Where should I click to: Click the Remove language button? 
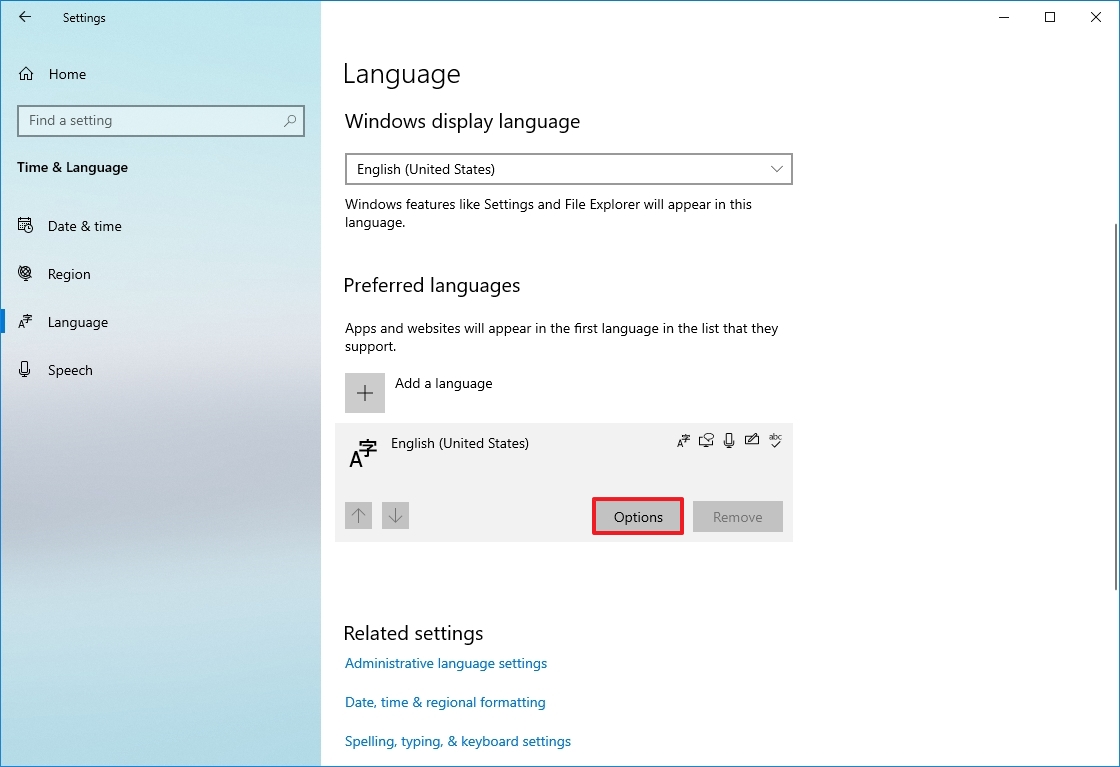[738, 516]
